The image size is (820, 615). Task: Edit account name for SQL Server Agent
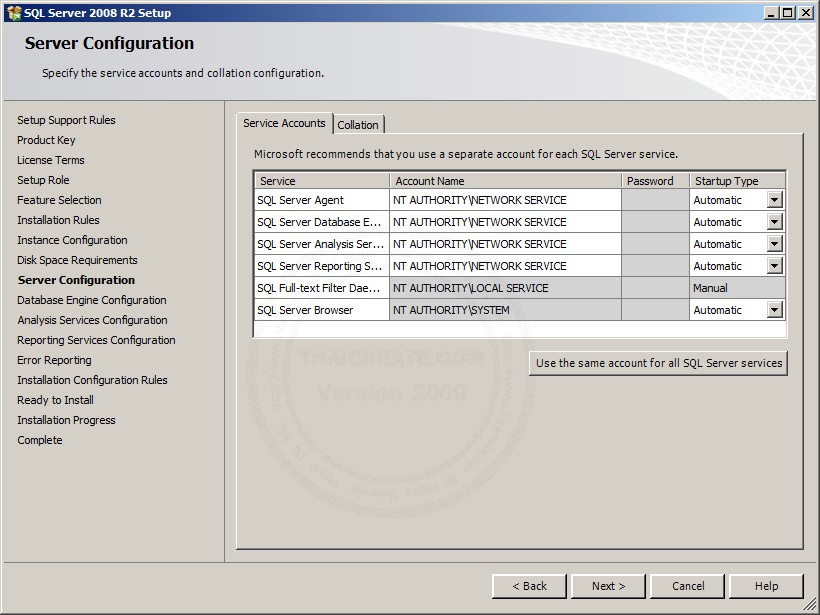(x=505, y=200)
